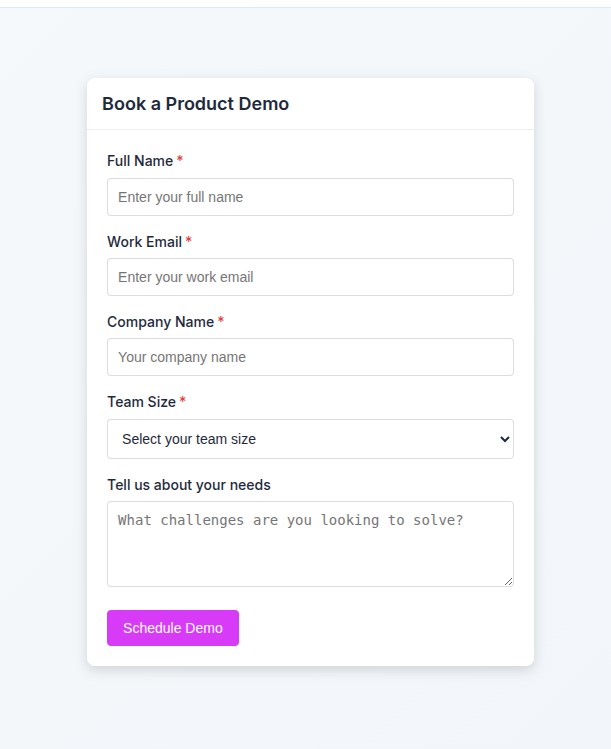Click the textarea resize handle corner
This screenshot has width=611, height=749.
point(509,582)
